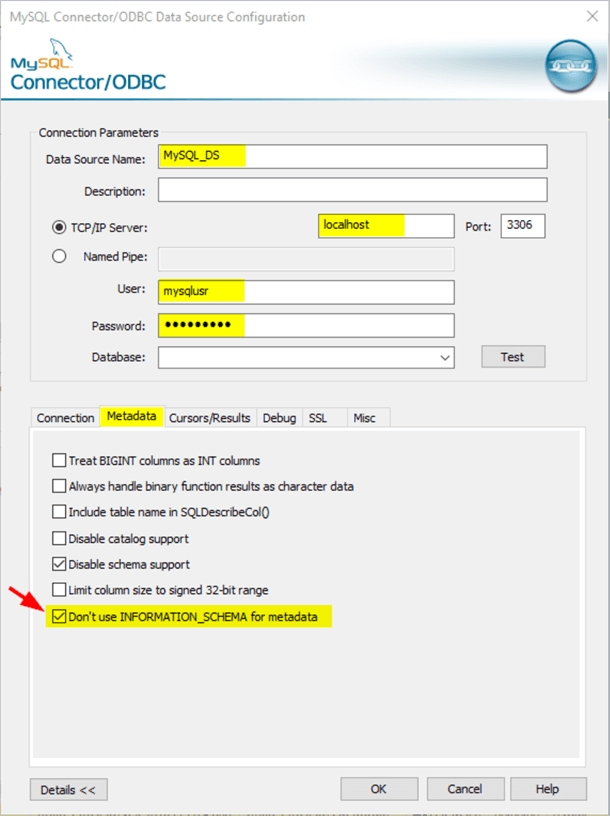Screen dimensions: 610x816
Task: Click the ODBC chain link icon
Action: pos(571,66)
